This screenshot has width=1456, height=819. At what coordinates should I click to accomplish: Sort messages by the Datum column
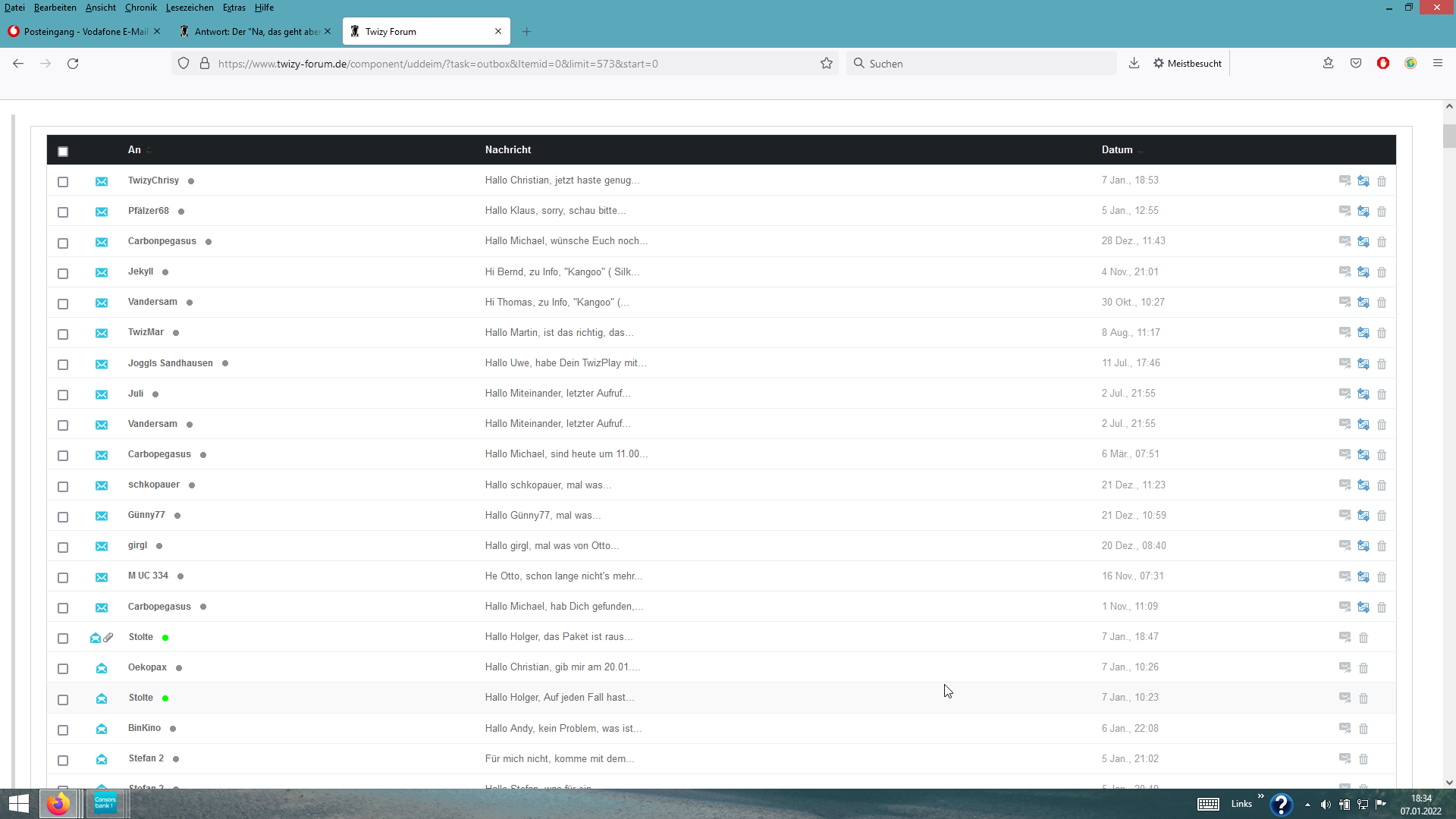click(x=1117, y=150)
